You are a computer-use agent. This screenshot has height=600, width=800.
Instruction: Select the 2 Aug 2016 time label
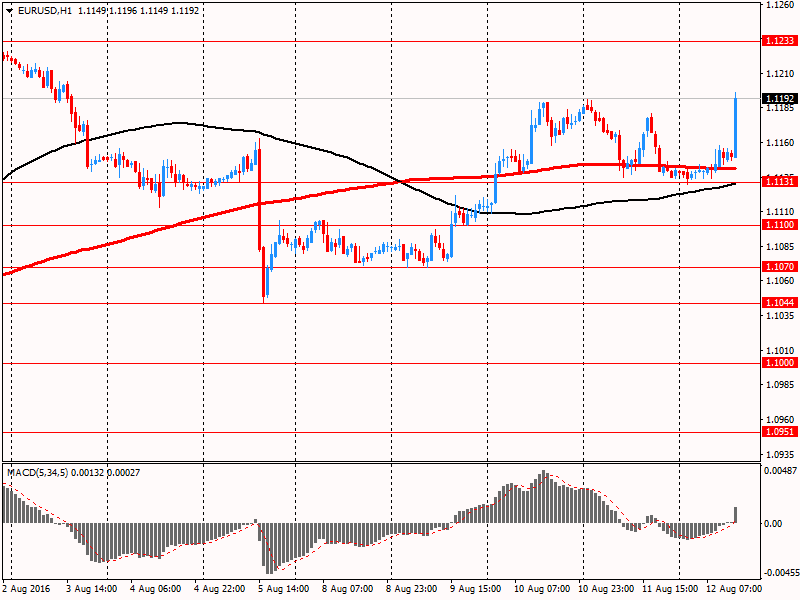coord(27,589)
